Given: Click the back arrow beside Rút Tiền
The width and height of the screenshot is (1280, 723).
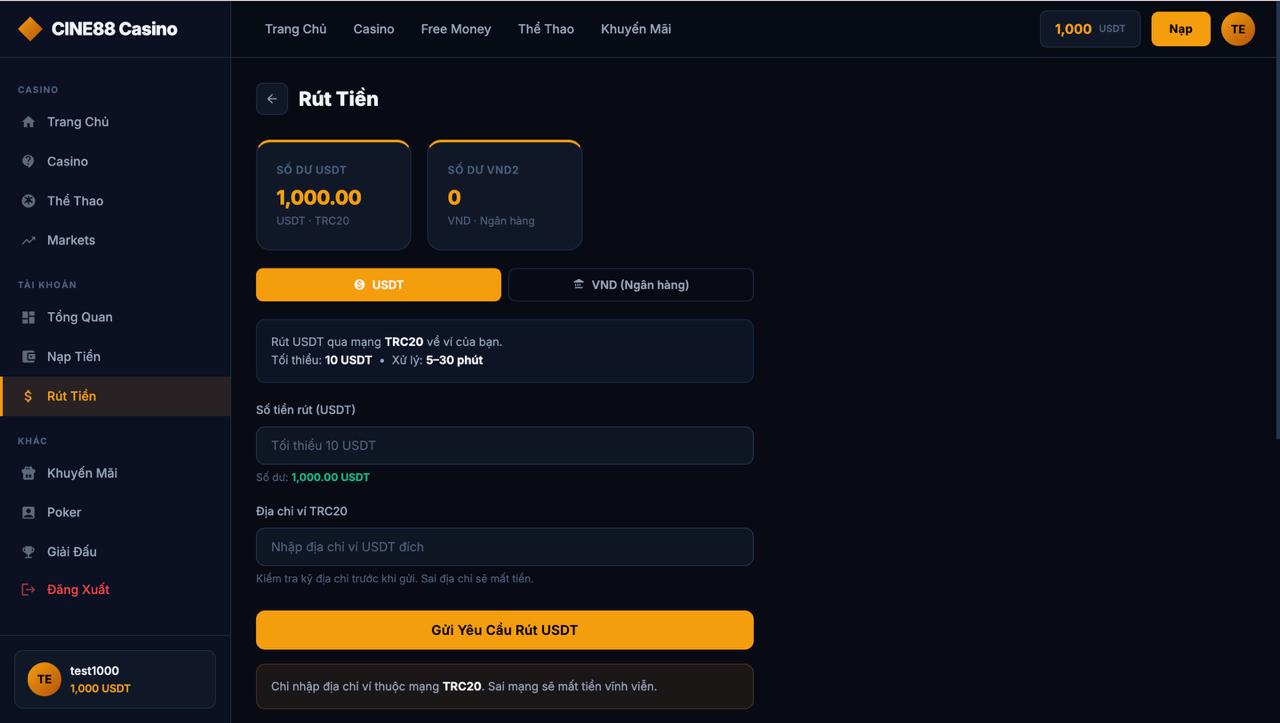Looking at the screenshot, I should (272, 99).
